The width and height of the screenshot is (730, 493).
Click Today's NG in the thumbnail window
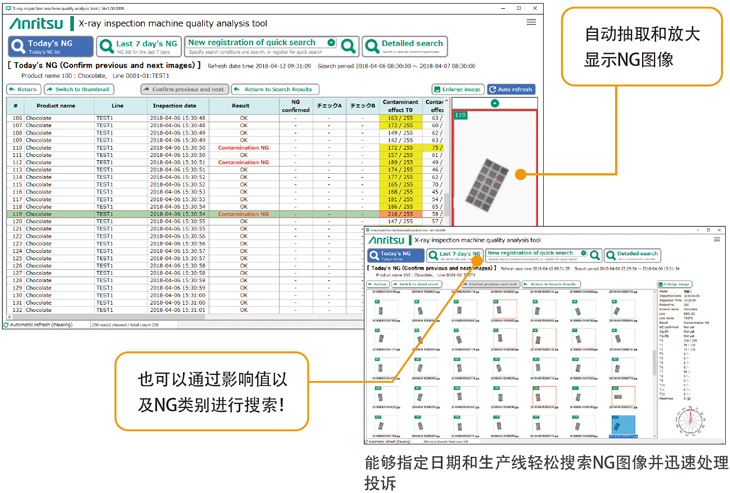[x=396, y=255]
